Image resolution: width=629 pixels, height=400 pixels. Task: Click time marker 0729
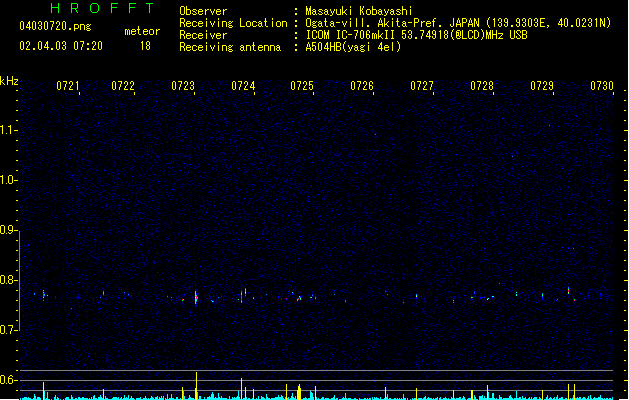click(x=542, y=85)
